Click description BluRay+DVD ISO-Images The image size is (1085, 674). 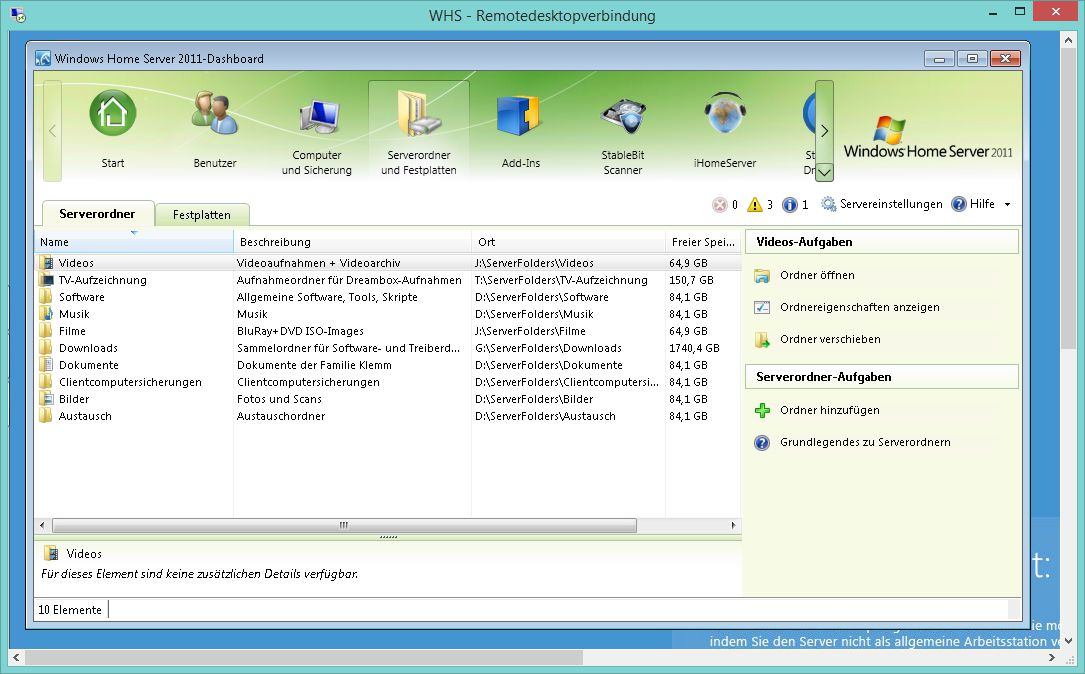300,331
